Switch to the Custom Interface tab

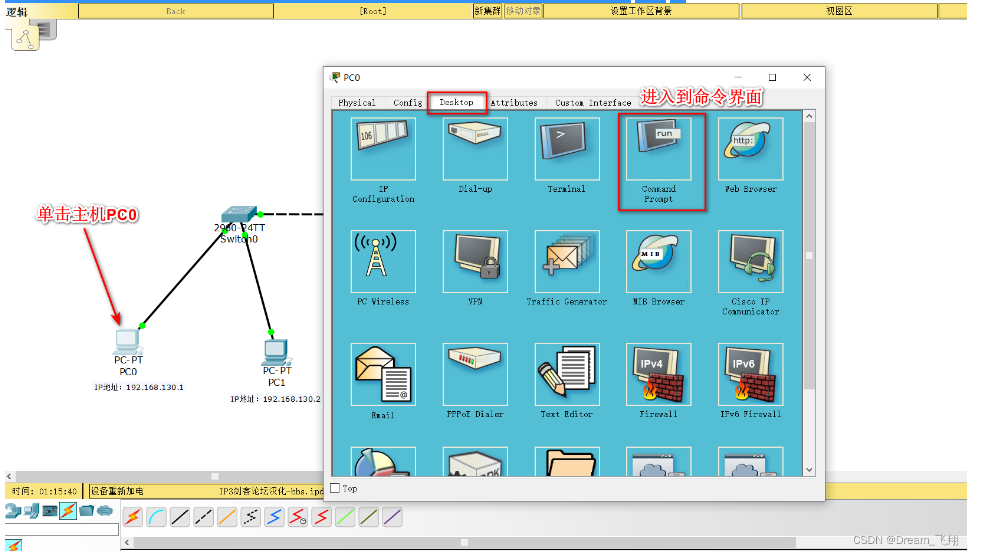click(x=593, y=103)
